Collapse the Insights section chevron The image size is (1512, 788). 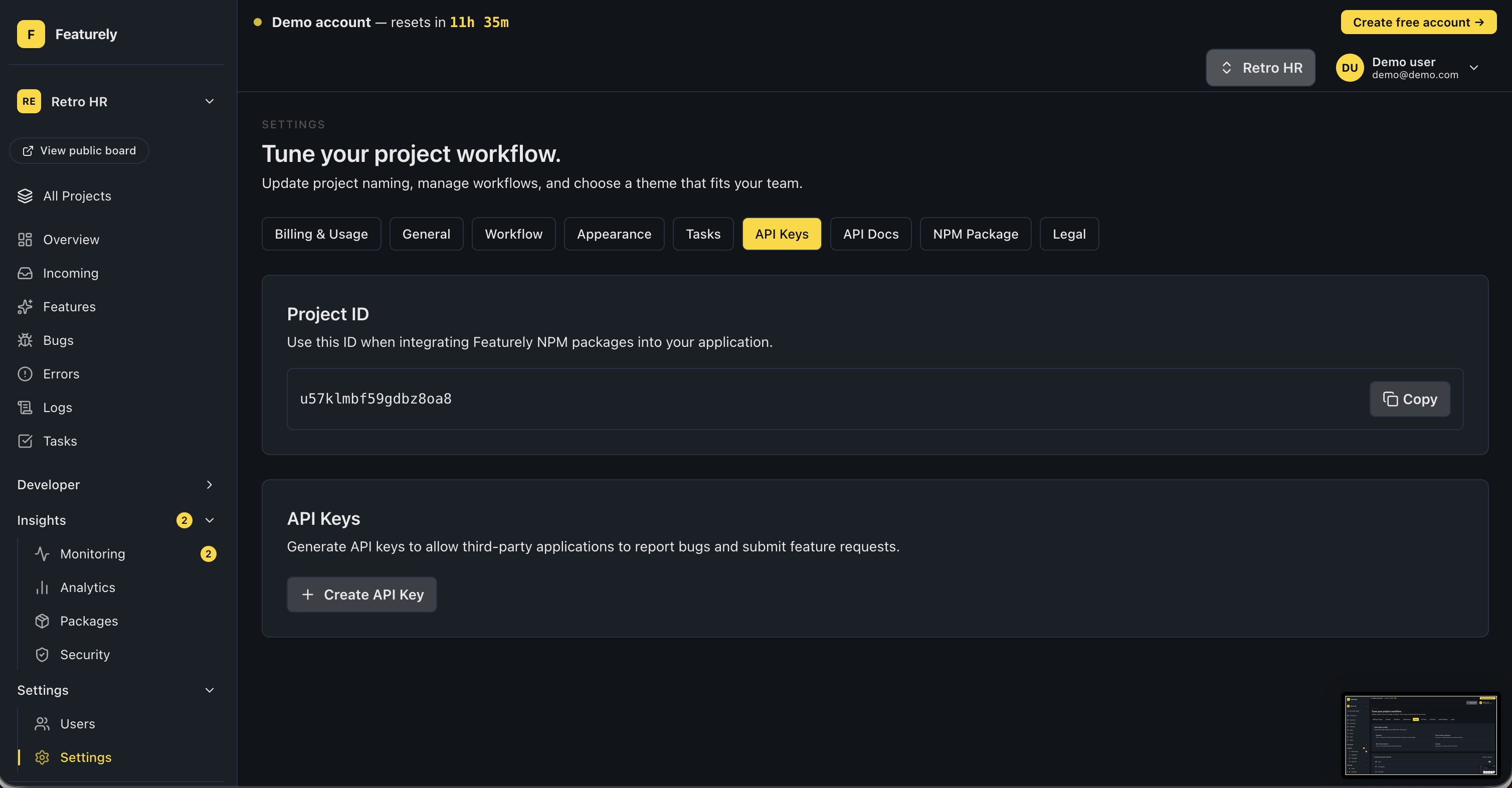209,520
